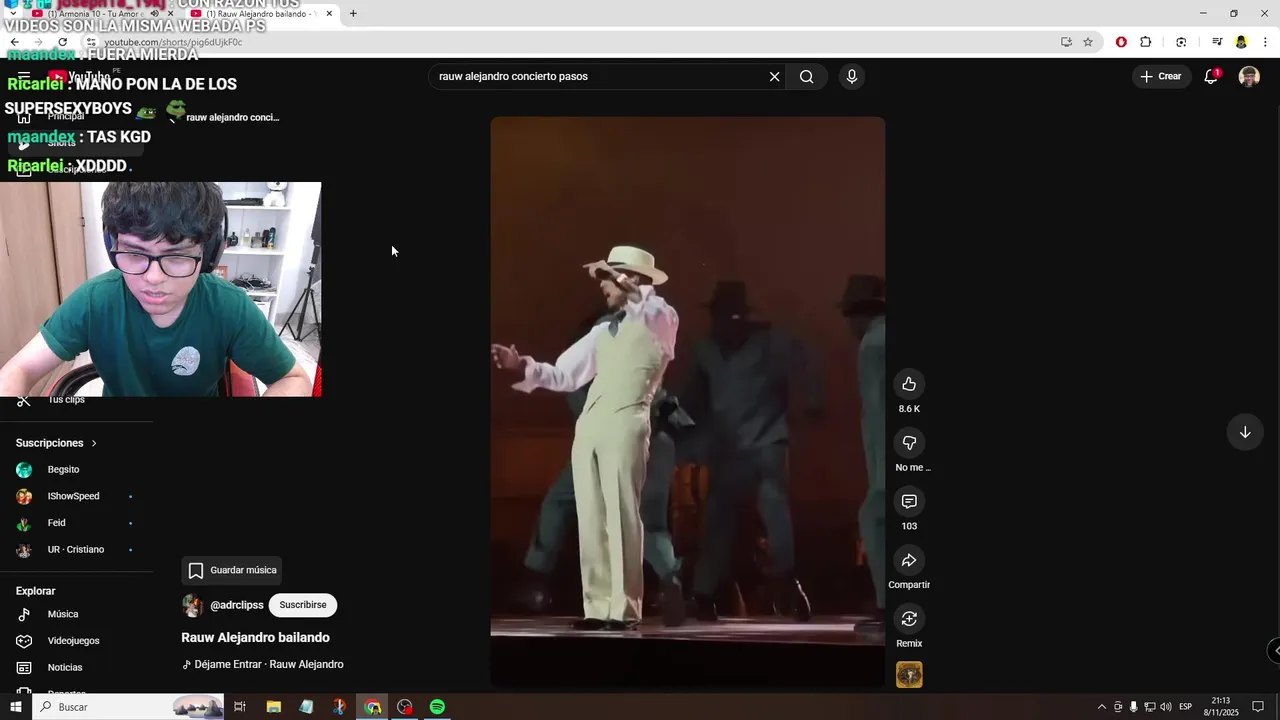
Task: Open the media controls icon
Action: (x=1217, y=42)
